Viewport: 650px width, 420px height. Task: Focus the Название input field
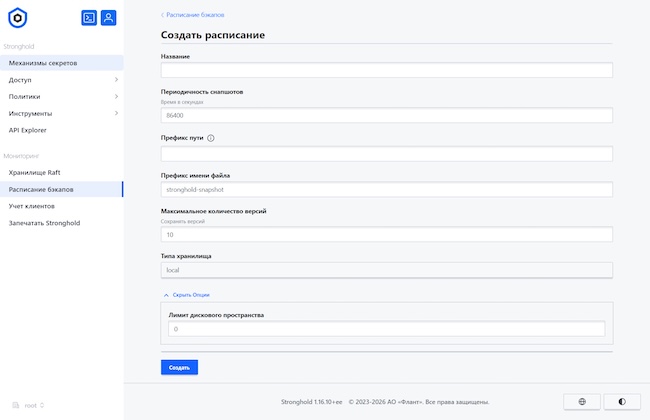click(386, 70)
